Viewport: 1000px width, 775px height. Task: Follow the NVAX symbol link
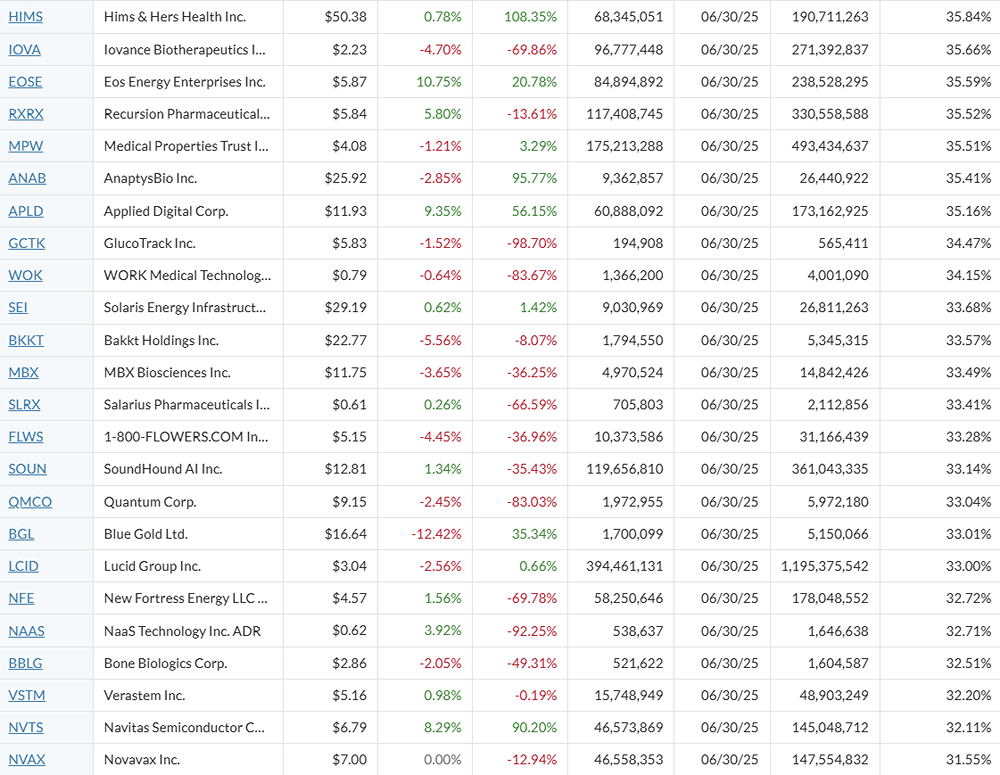pos(27,760)
